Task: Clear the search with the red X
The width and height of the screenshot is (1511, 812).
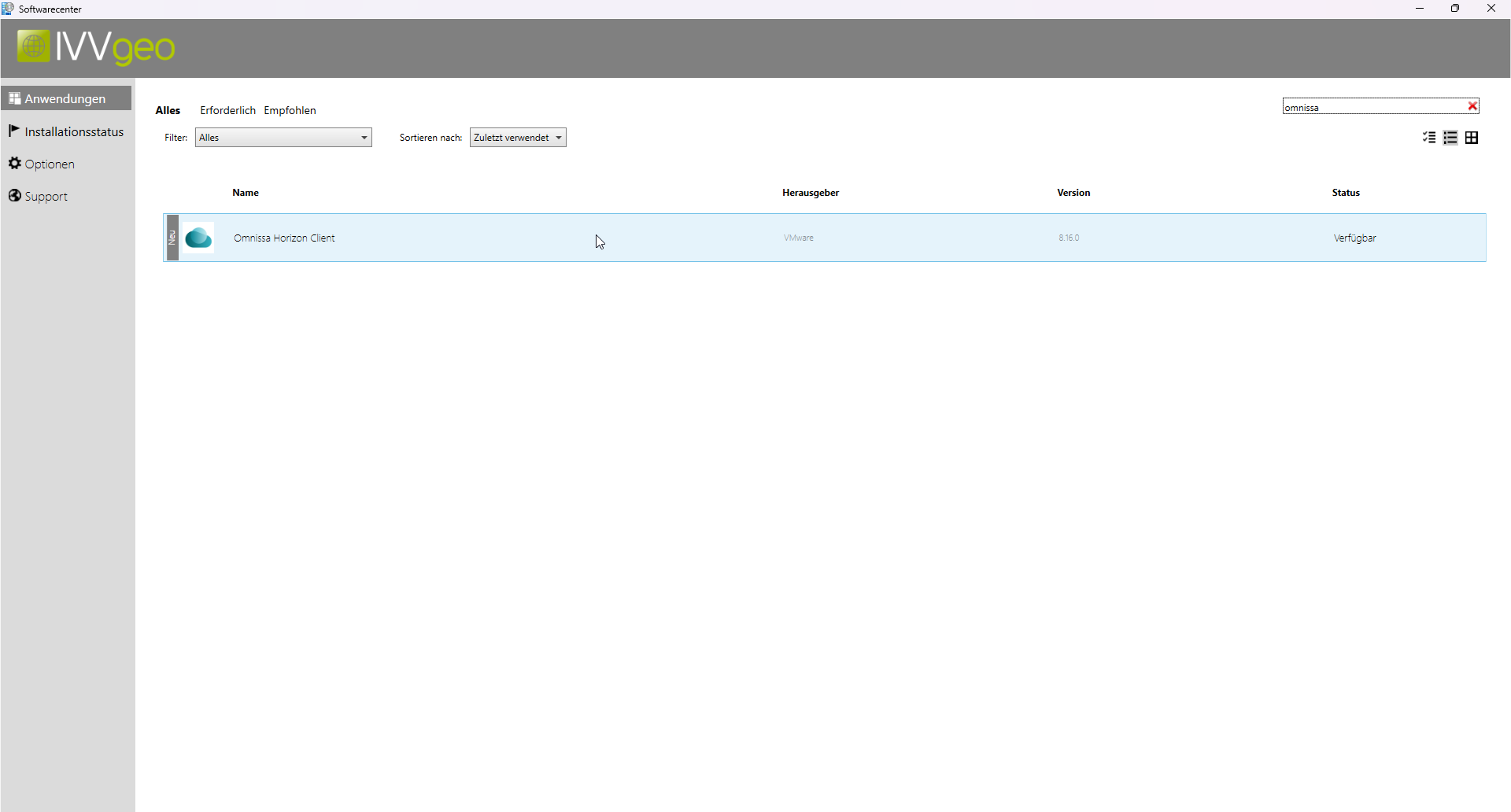Action: (1472, 106)
